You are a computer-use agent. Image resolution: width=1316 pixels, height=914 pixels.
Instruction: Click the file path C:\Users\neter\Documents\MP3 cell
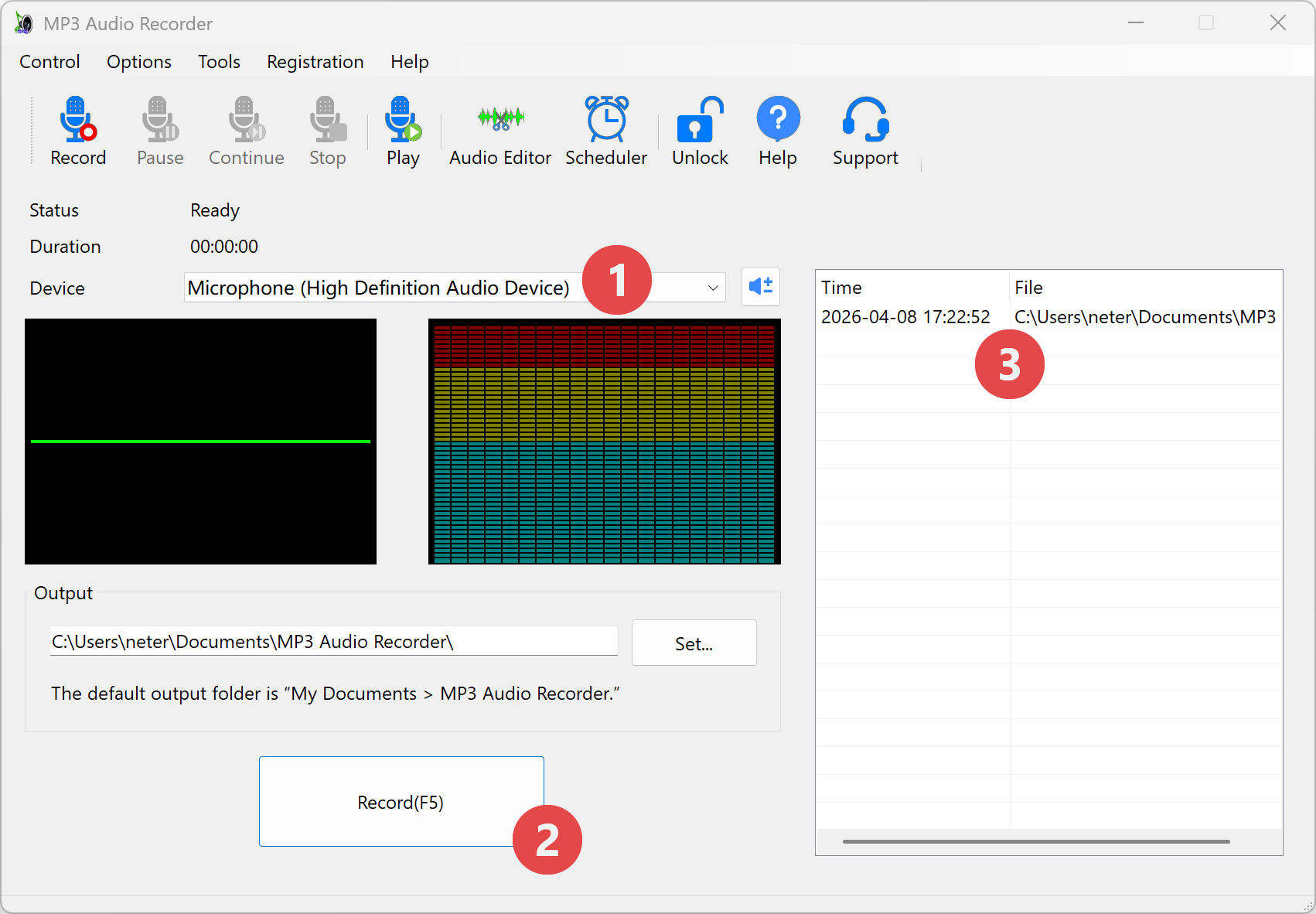pos(1145,317)
